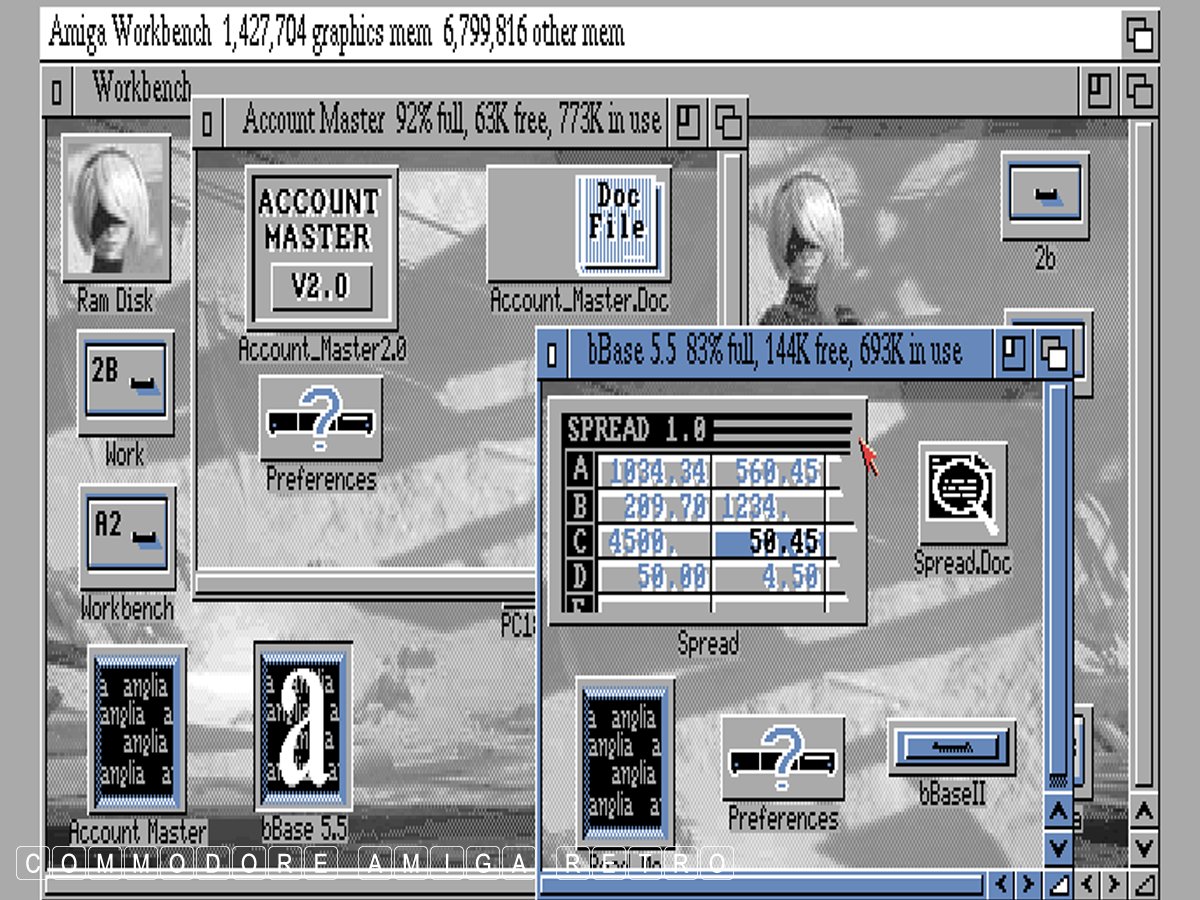The height and width of the screenshot is (900, 1200).
Task: Open the Account_Master.Doc file icon
Action: click(579, 223)
